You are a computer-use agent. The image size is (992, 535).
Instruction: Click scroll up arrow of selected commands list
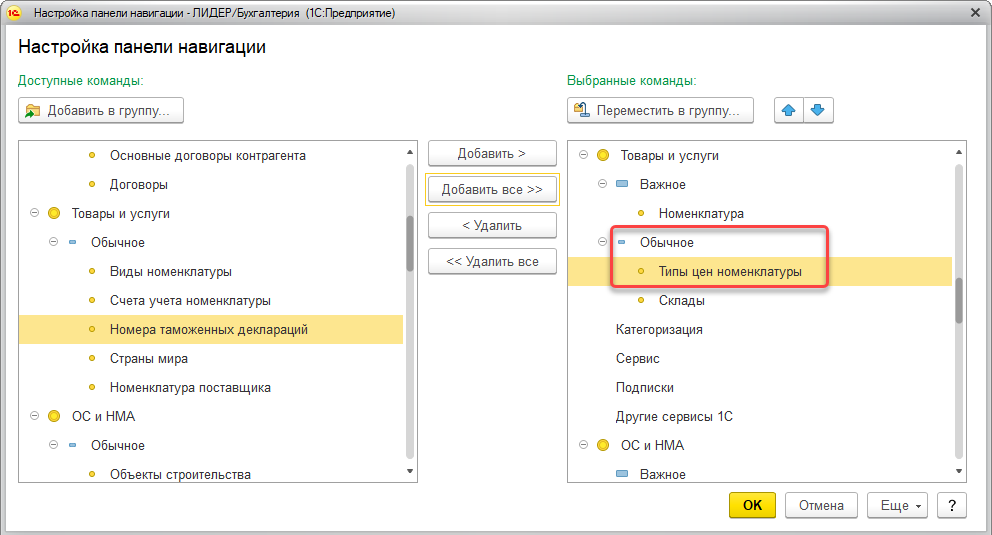[x=959, y=152]
